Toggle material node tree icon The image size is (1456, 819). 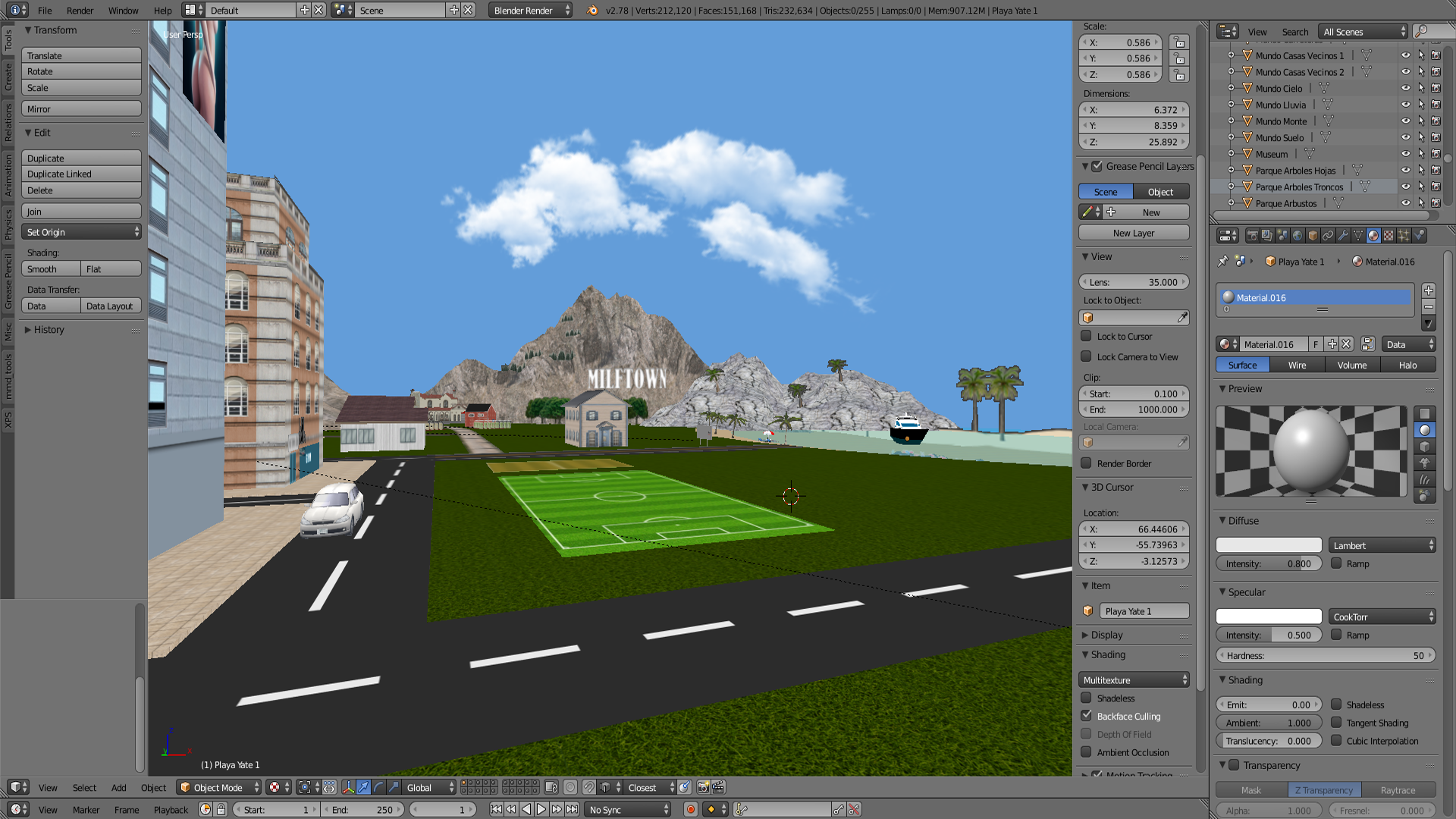tap(1367, 344)
